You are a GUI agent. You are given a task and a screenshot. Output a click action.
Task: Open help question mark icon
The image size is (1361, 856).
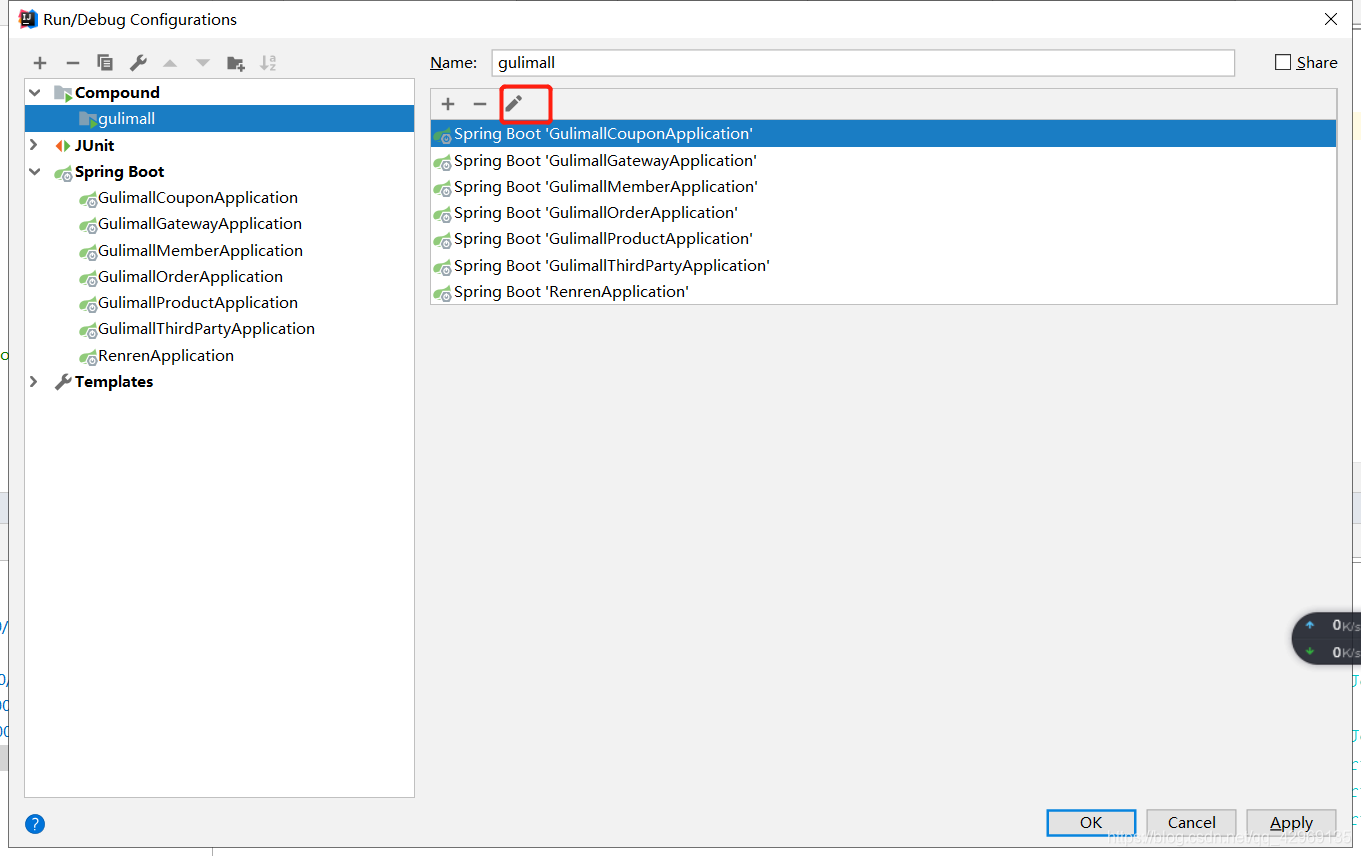pyautogui.click(x=35, y=824)
